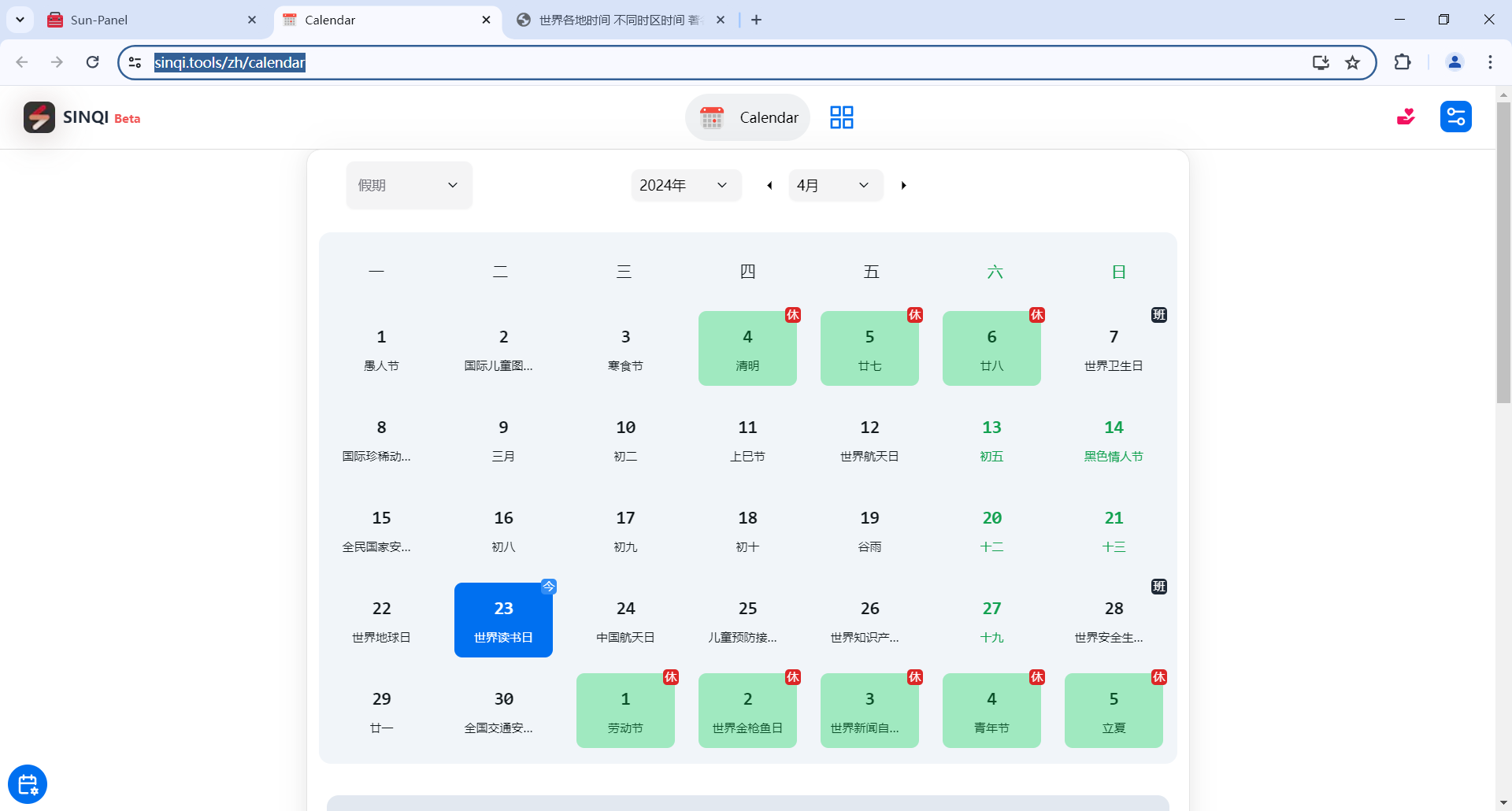Select April 15 全民国家安全 date
Screen dimensions: 1512x811
381,530
